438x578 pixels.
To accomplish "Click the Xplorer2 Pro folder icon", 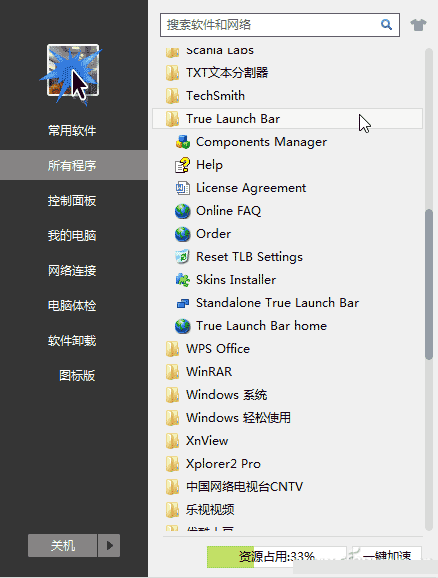I will click(x=172, y=464).
